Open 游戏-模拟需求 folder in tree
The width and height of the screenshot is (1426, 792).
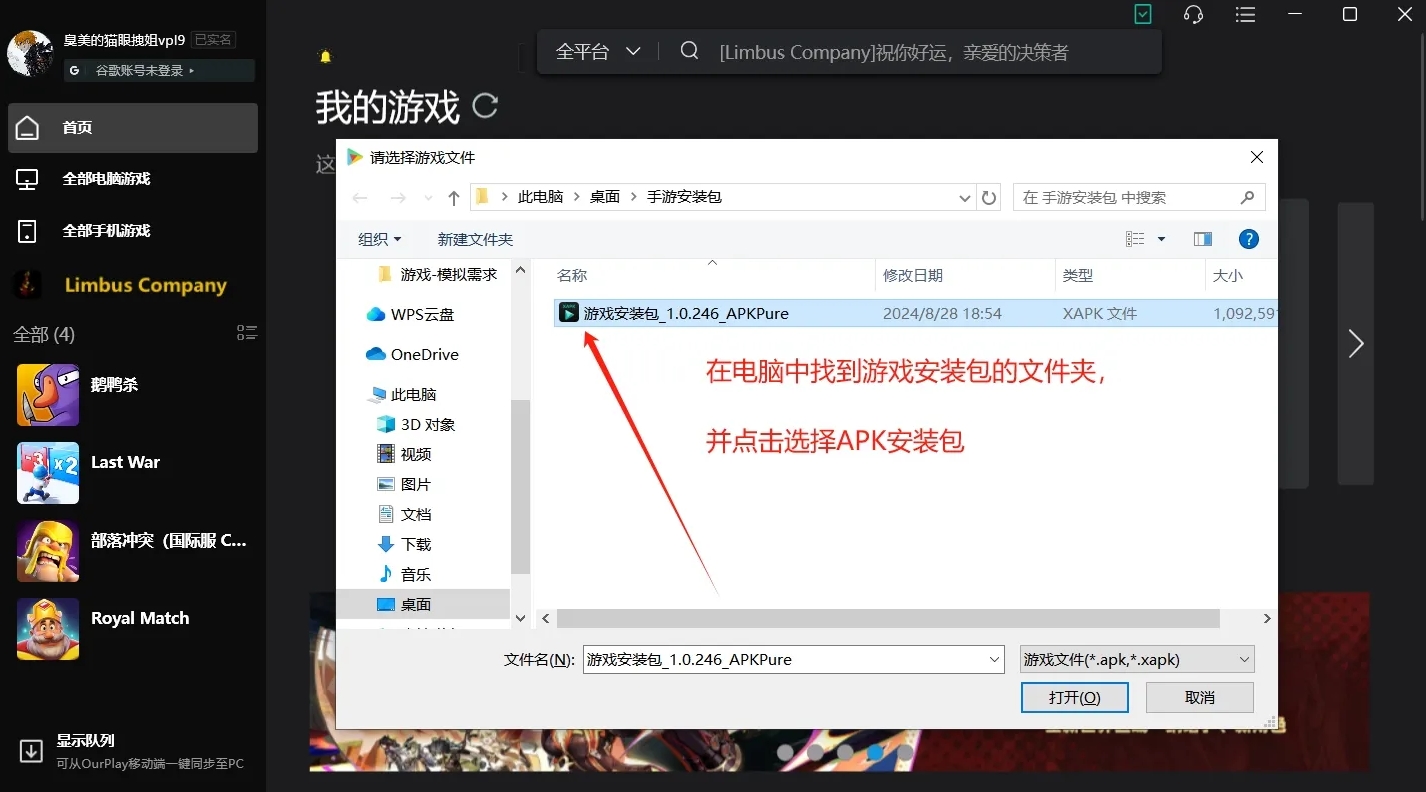[437, 274]
